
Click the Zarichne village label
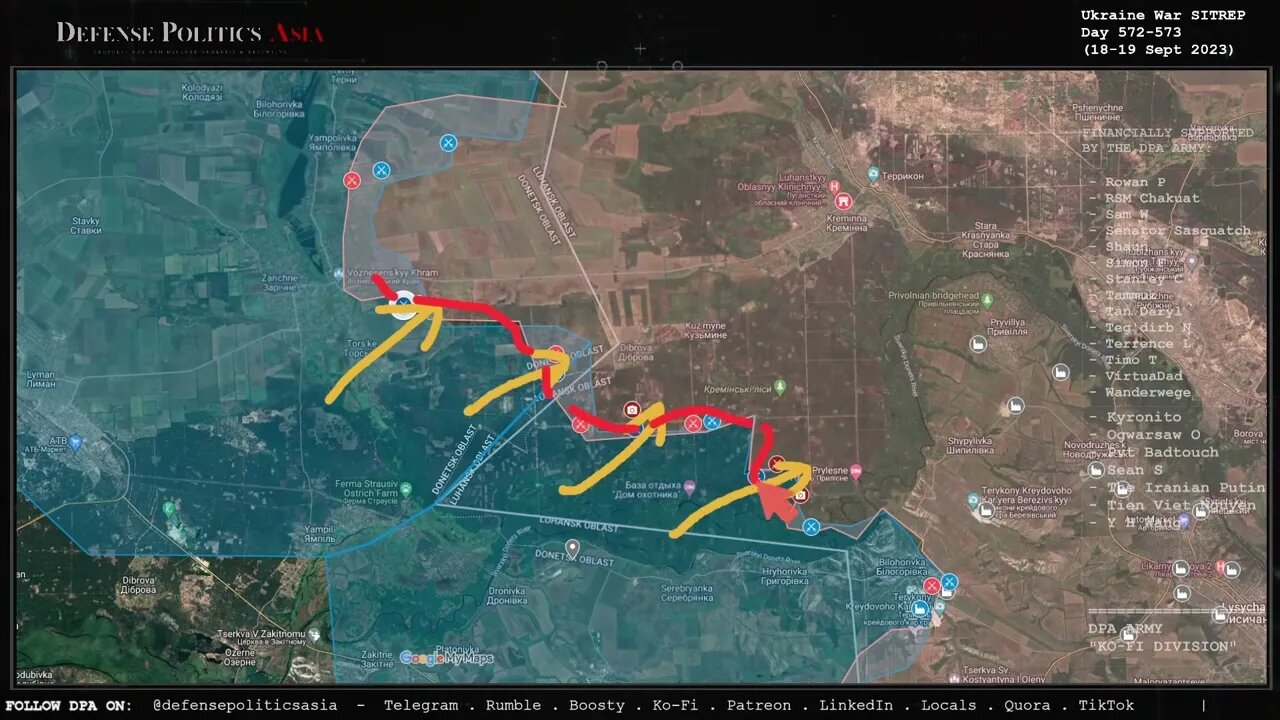[x=278, y=282]
